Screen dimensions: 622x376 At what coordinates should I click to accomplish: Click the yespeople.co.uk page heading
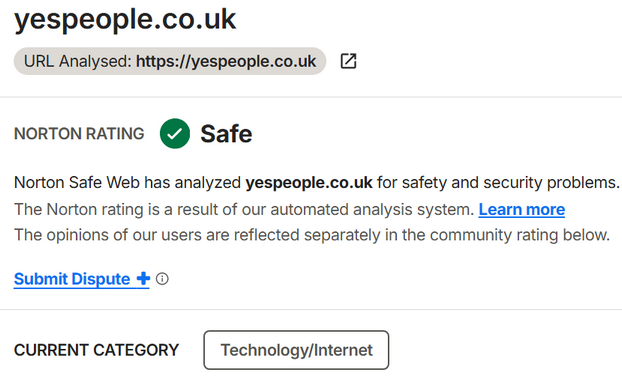click(x=125, y=19)
